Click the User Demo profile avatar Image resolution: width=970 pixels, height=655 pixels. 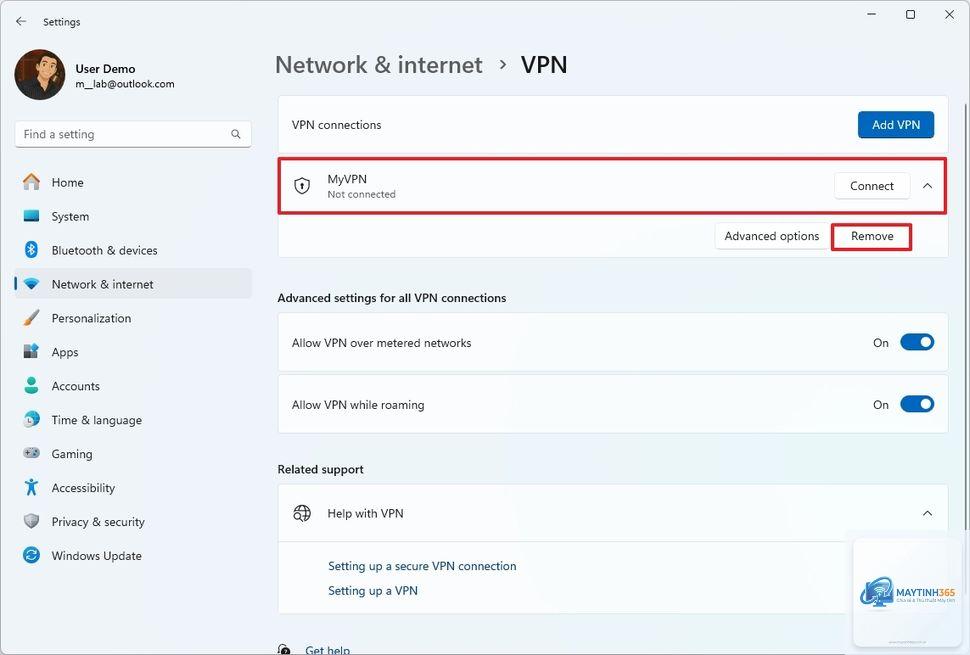tap(40, 75)
